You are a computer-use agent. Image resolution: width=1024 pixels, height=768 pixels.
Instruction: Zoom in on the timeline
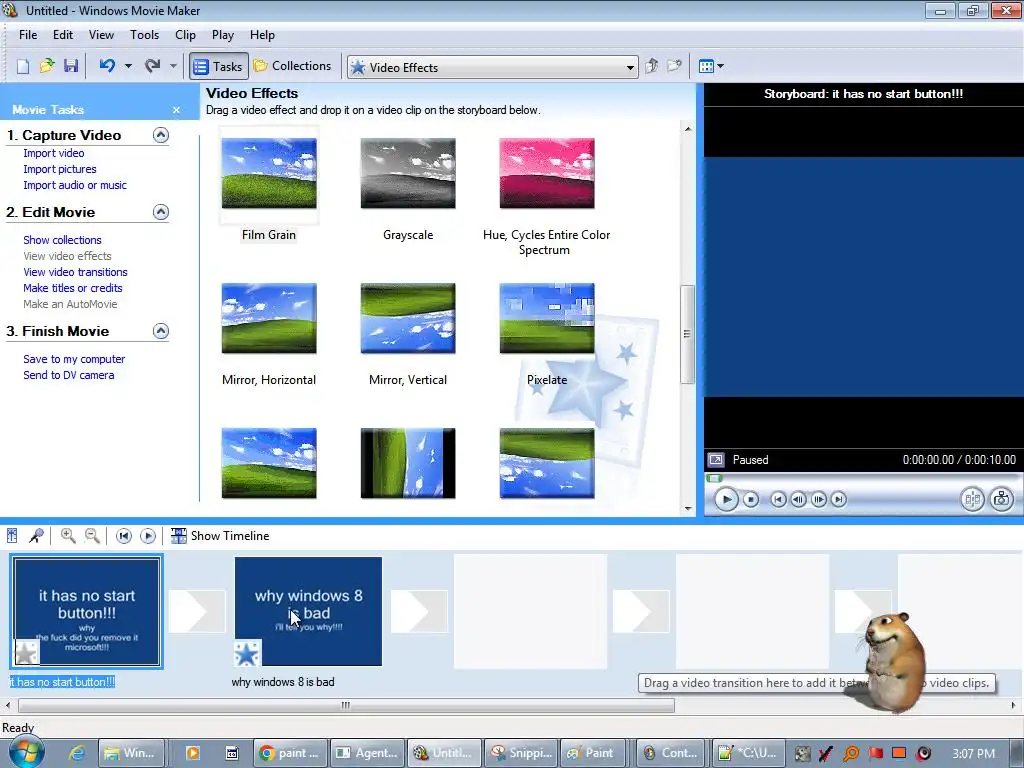(67, 536)
